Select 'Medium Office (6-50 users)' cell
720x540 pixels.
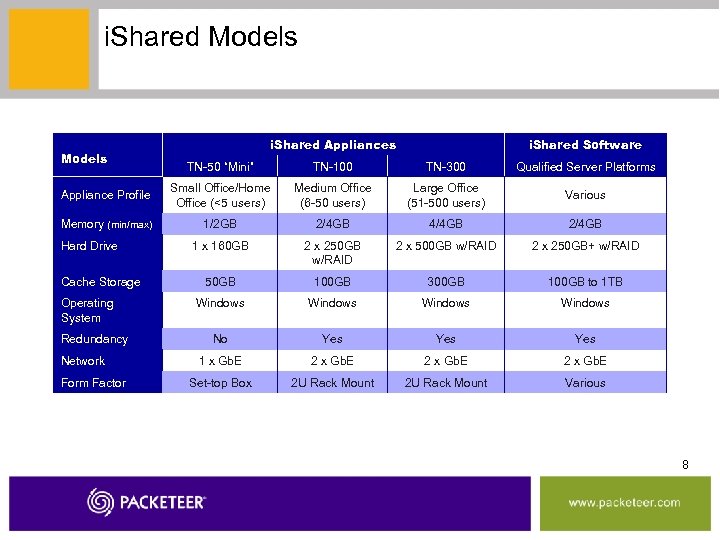332,195
